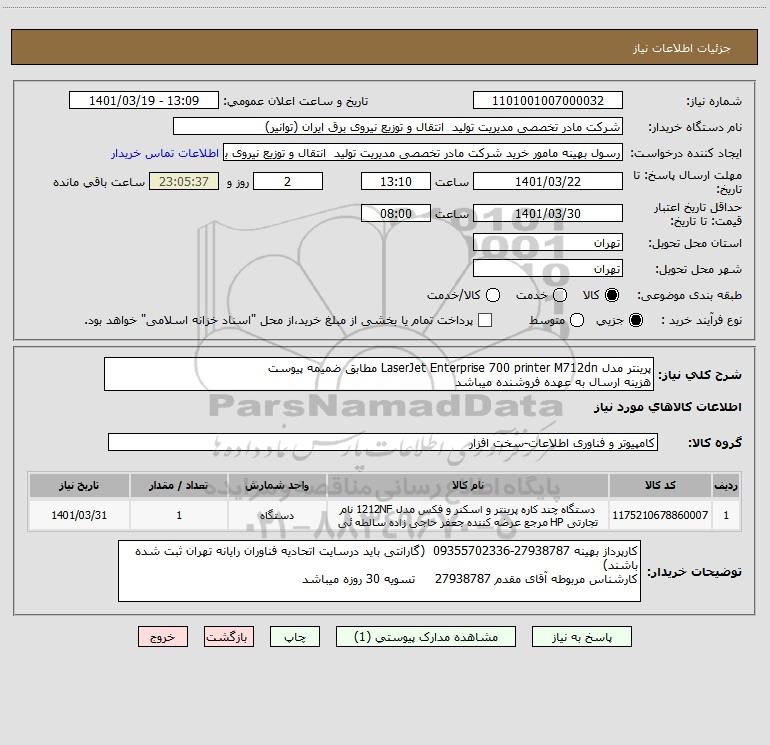Open the اطلاعات تماس خریدار link

click(165, 153)
